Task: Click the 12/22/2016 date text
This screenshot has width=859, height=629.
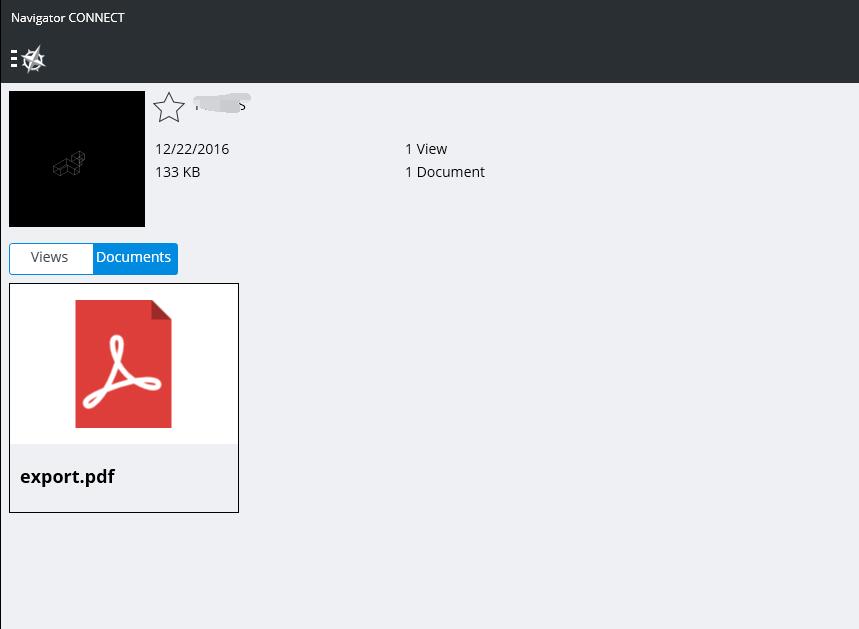Action: click(x=192, y=149)
